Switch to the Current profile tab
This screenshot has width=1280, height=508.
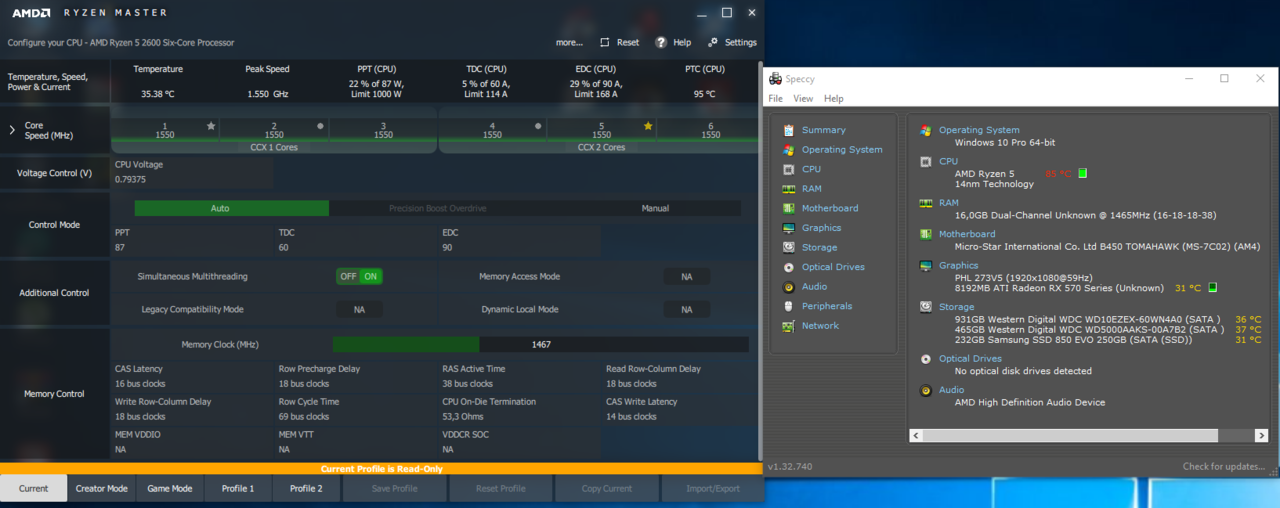click(34, 488)
